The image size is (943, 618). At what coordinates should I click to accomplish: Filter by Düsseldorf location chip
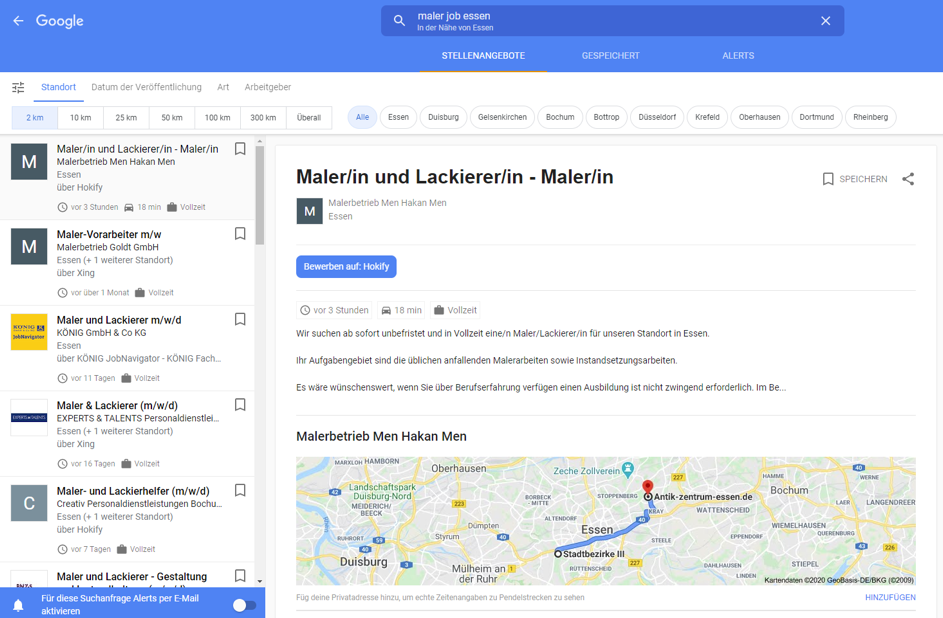pyautogui.click(x=657, y=117)
